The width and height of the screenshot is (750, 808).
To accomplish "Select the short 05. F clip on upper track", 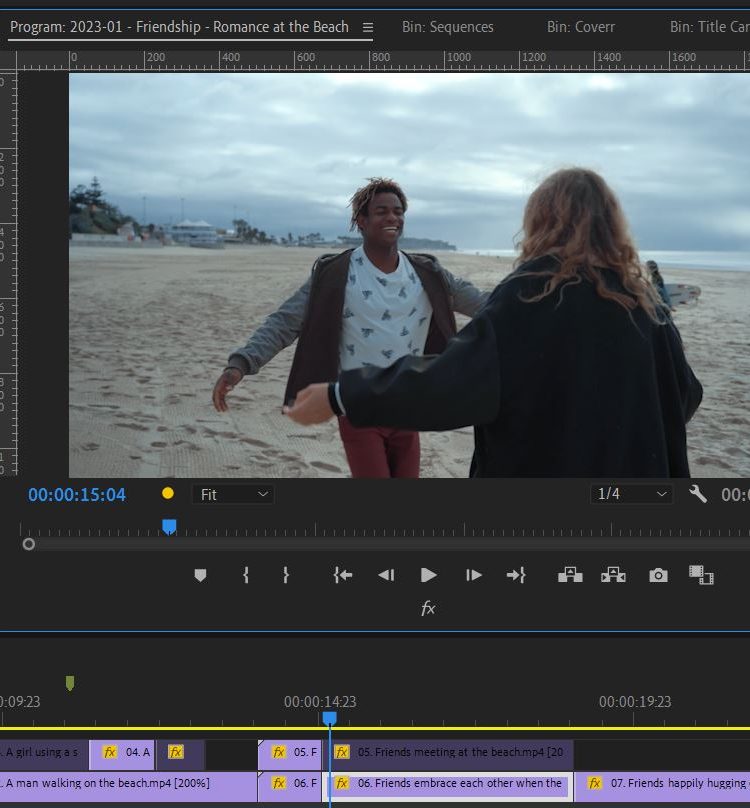I will 289,754.
